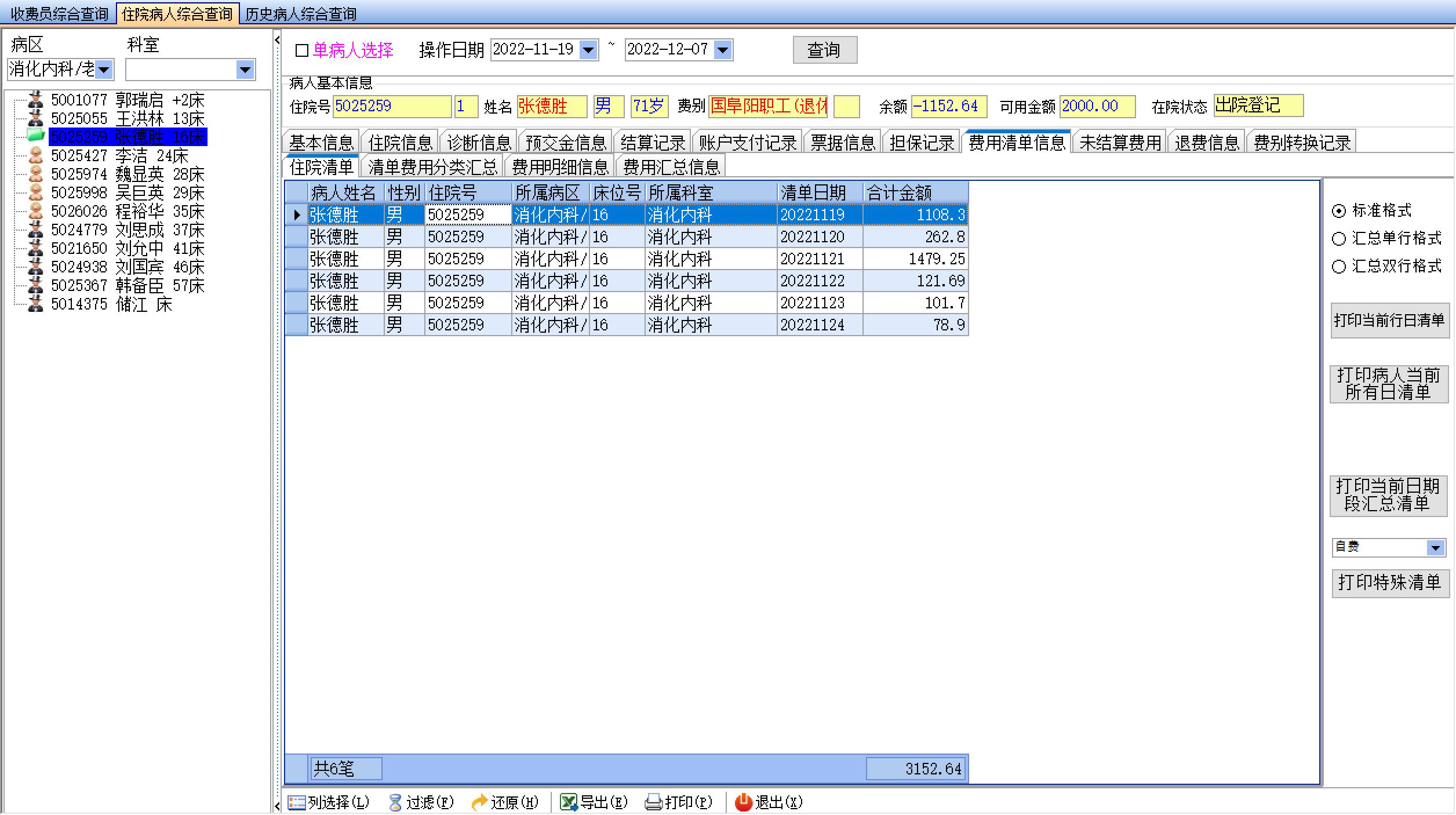The image size is (1456, 815).
Task: Expand the 科室 department dropdown
Action: (245, 70)
